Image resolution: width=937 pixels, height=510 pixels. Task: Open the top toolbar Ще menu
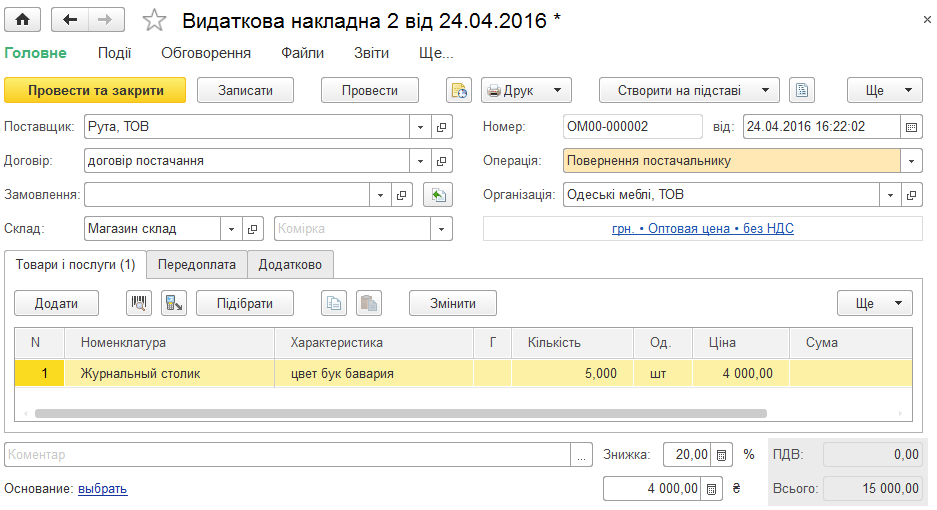885,90
